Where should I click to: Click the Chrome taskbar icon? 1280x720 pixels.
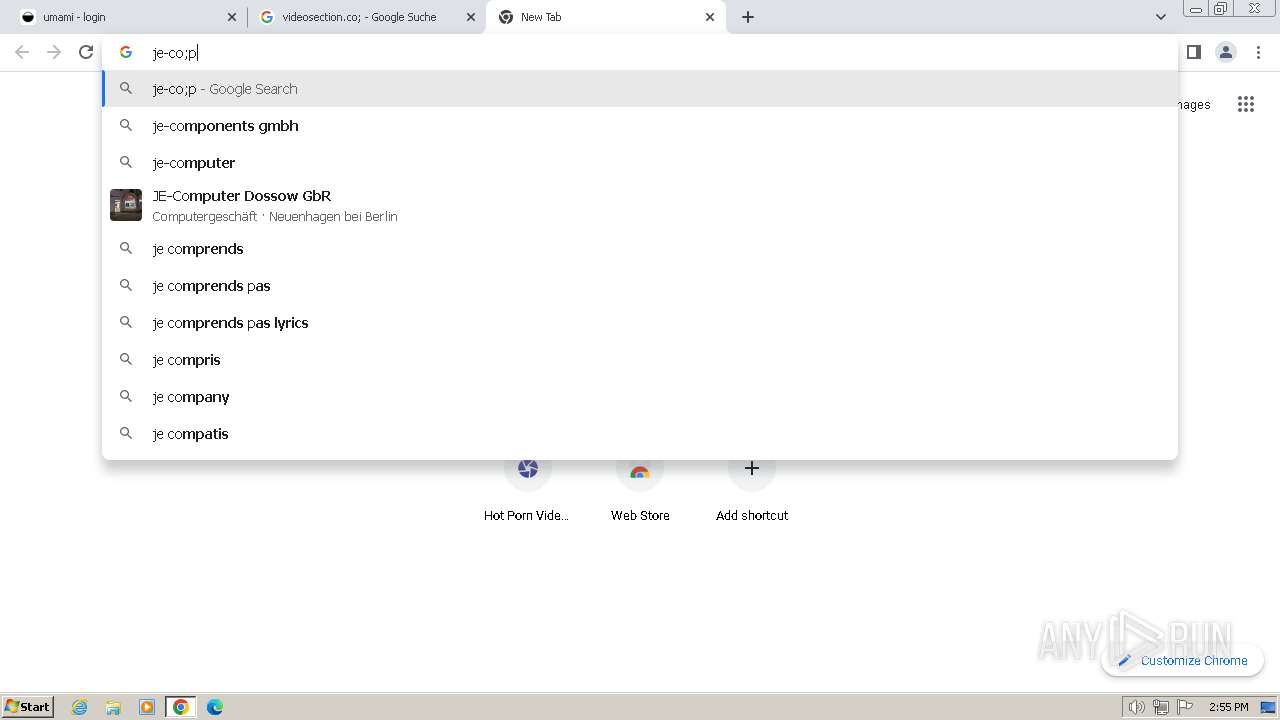tap(181, 707)
